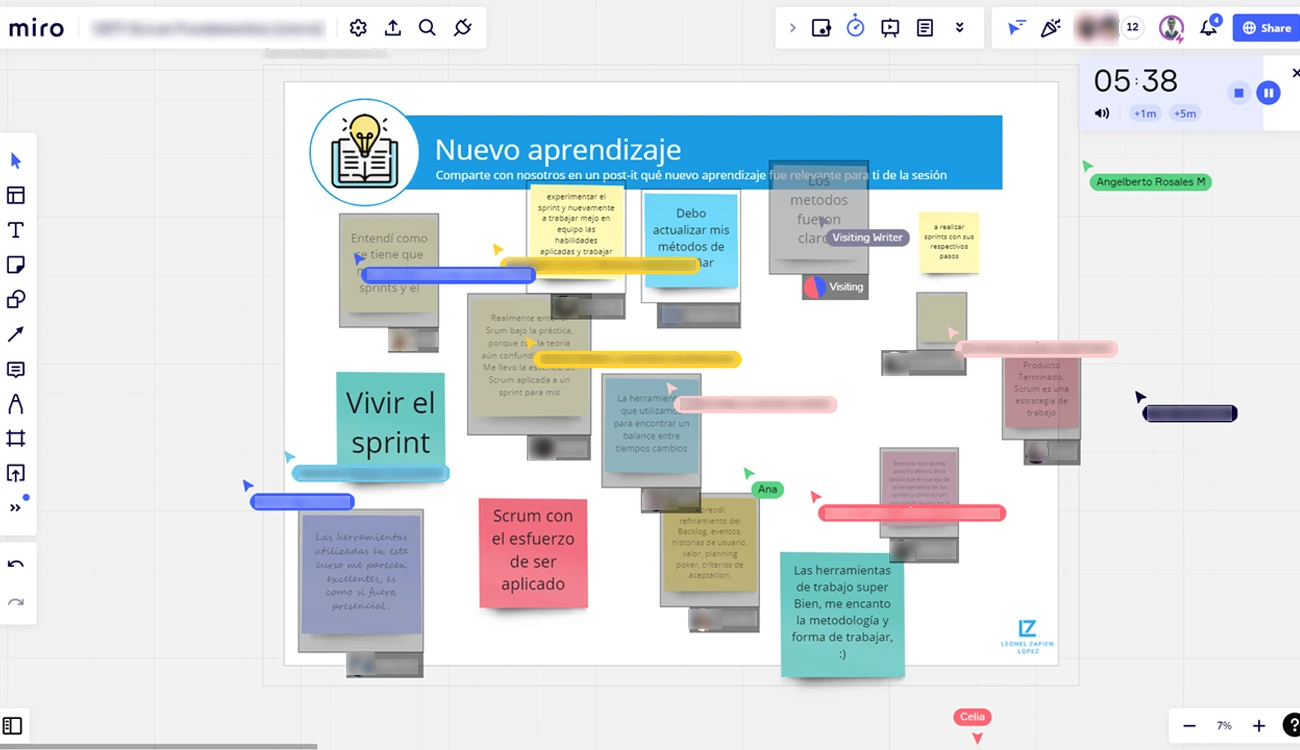This screenshot has height=750, width=1300.
Task: Expand the collapsed top toolbar chevron
Action: pyautogui.click(x=793, y=28)
